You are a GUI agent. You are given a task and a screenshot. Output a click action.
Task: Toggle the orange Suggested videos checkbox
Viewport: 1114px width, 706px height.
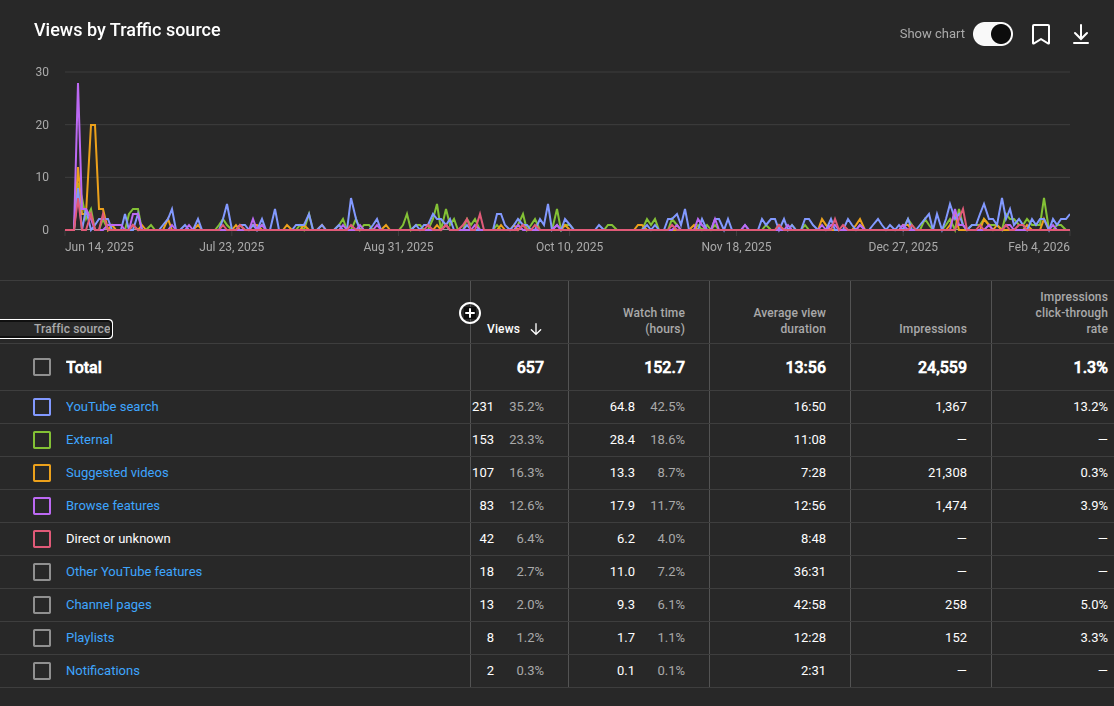coord(42,473)
